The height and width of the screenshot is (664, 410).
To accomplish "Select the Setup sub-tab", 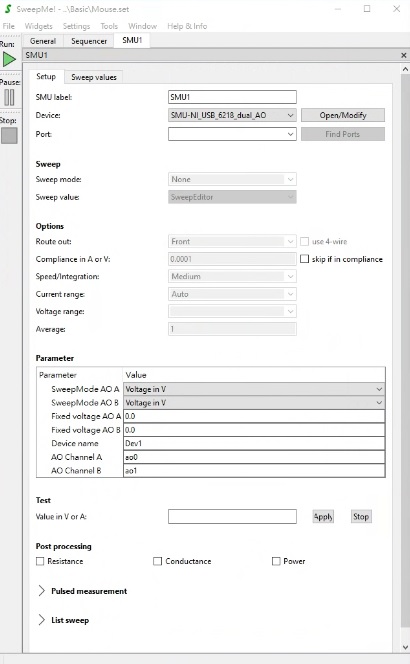I will (x=46, y=76).
